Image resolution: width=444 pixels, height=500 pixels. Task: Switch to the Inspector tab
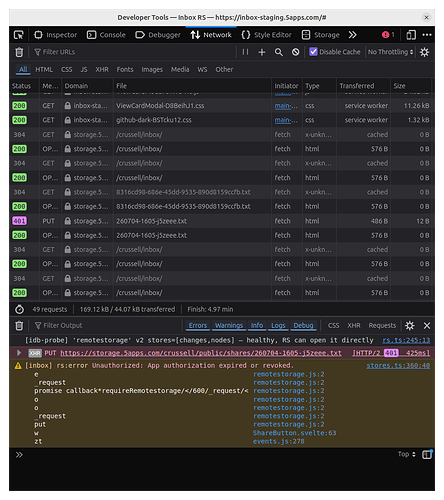point(55,35)
